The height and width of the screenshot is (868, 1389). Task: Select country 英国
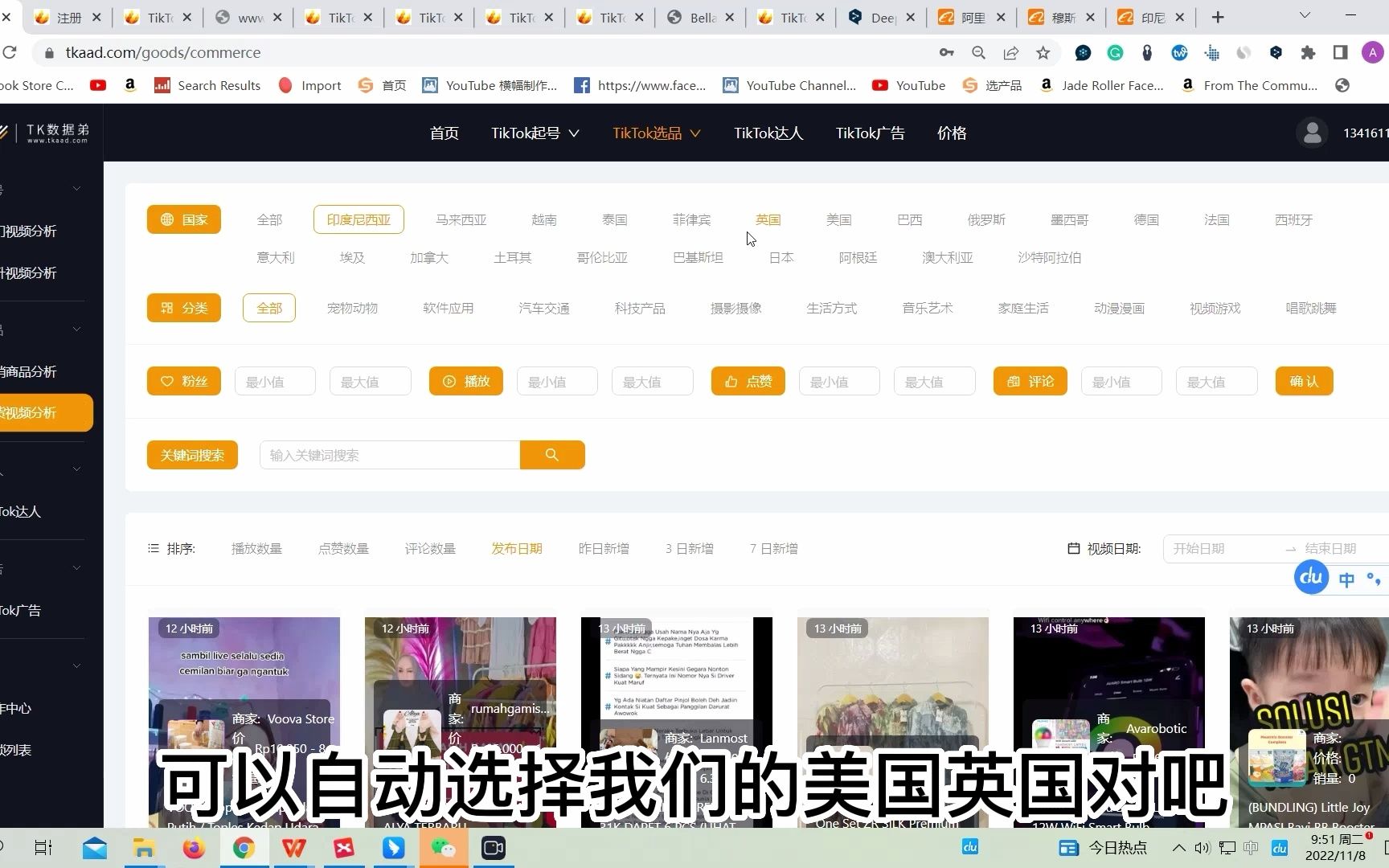768,219
